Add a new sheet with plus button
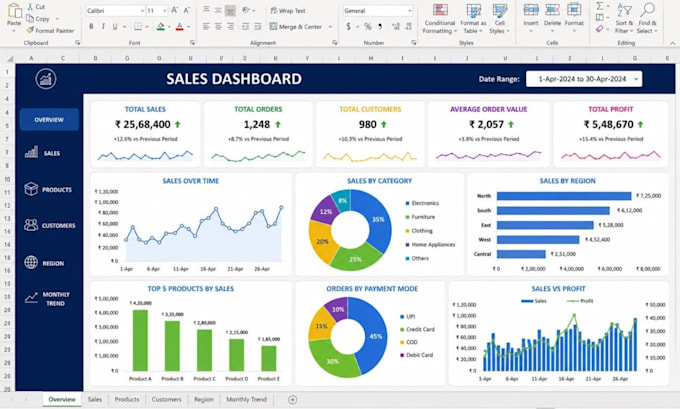 coord(293,399)
